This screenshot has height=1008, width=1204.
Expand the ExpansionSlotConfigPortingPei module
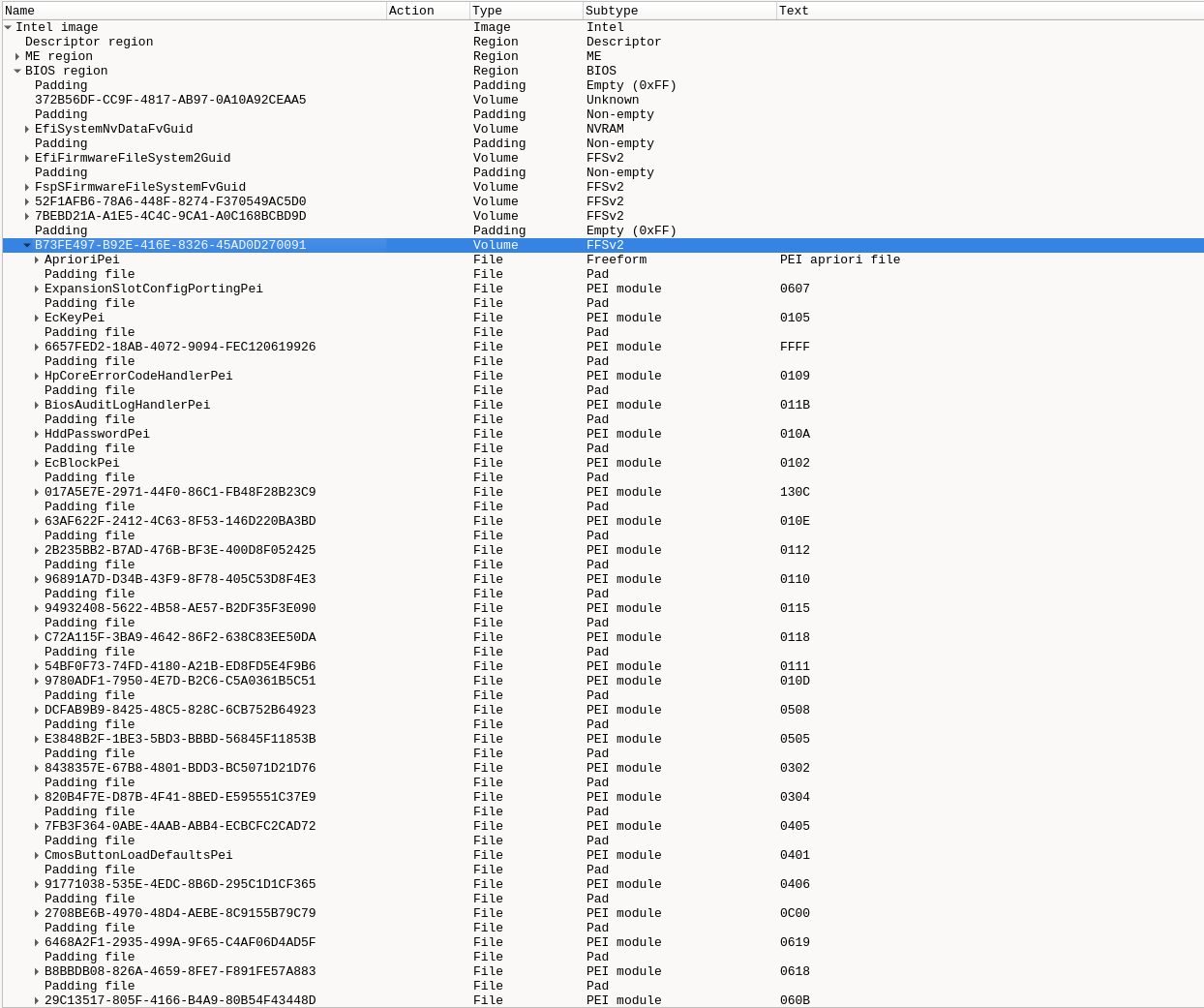(x=37, y=289)
